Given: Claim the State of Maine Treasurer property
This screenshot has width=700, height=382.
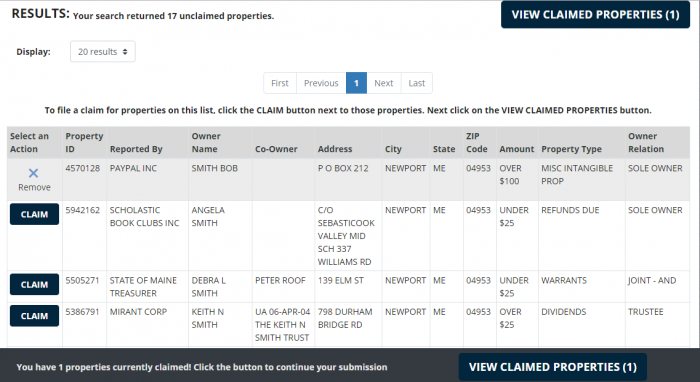Looking at the screenshot, I should [x=34, y=285].
